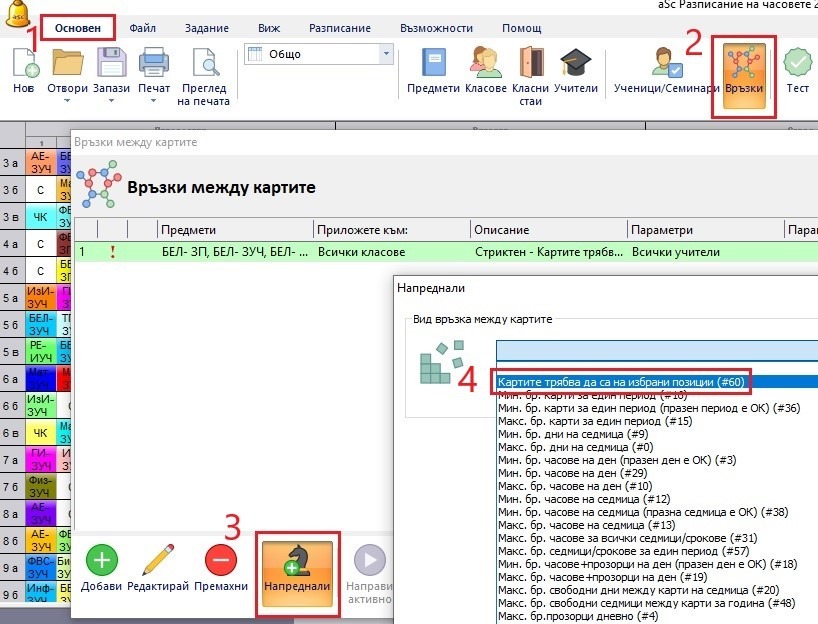818x624 pixels.
Task: Open the Помощ ribbon tab
Action: point(521,28)
